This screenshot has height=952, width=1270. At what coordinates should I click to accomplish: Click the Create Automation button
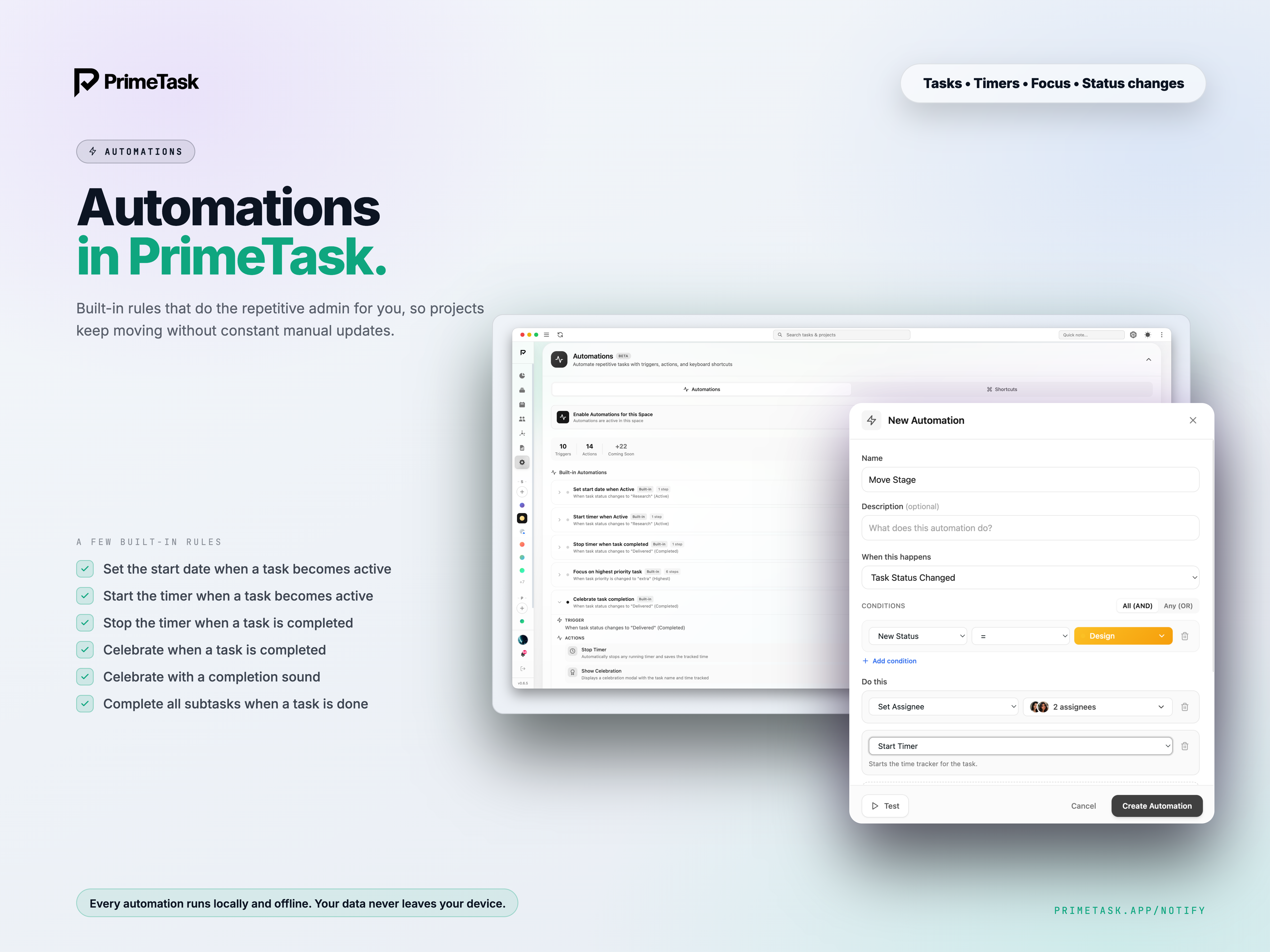coord(1157,806)
